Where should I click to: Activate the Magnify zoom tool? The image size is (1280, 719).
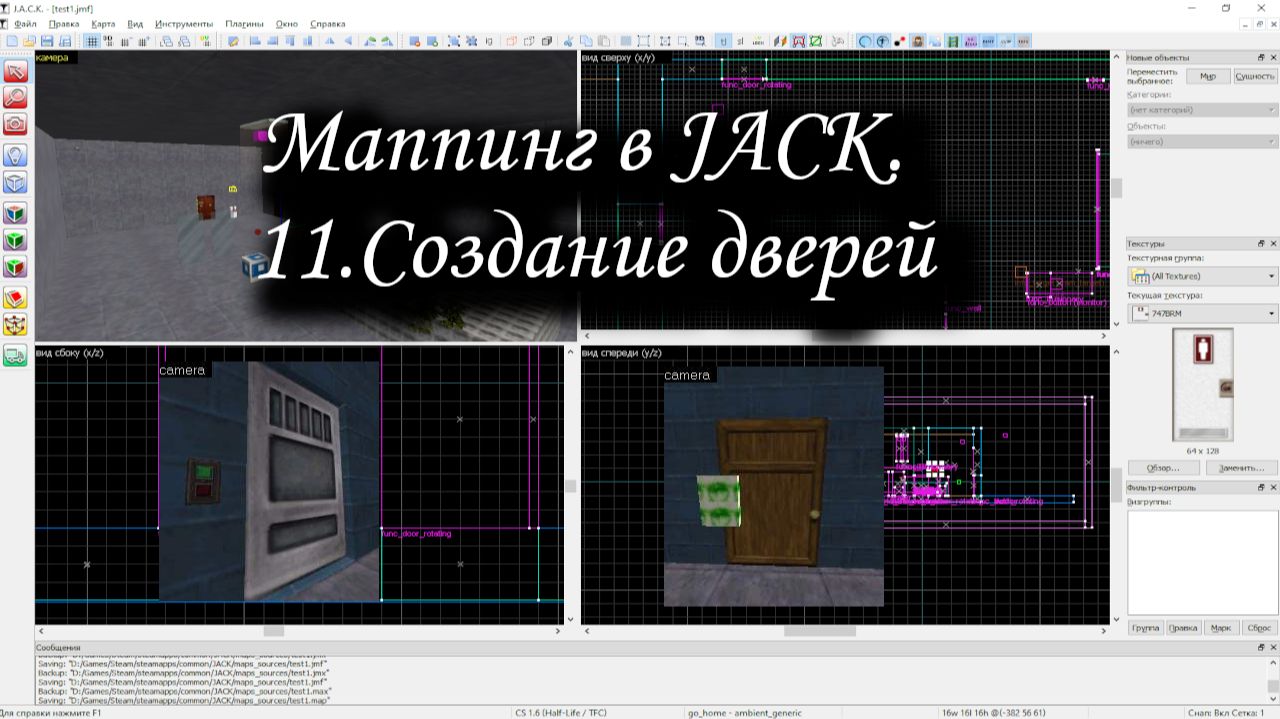[x=15, y=98]
